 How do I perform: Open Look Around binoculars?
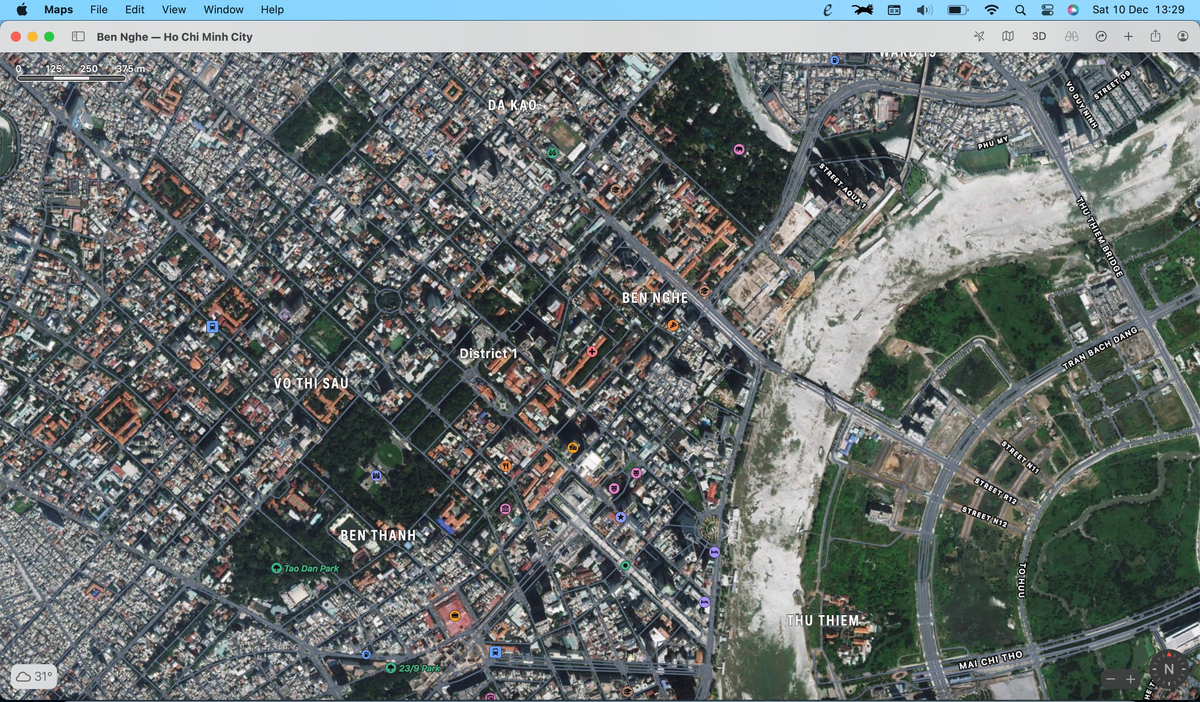coord(1070,37)
